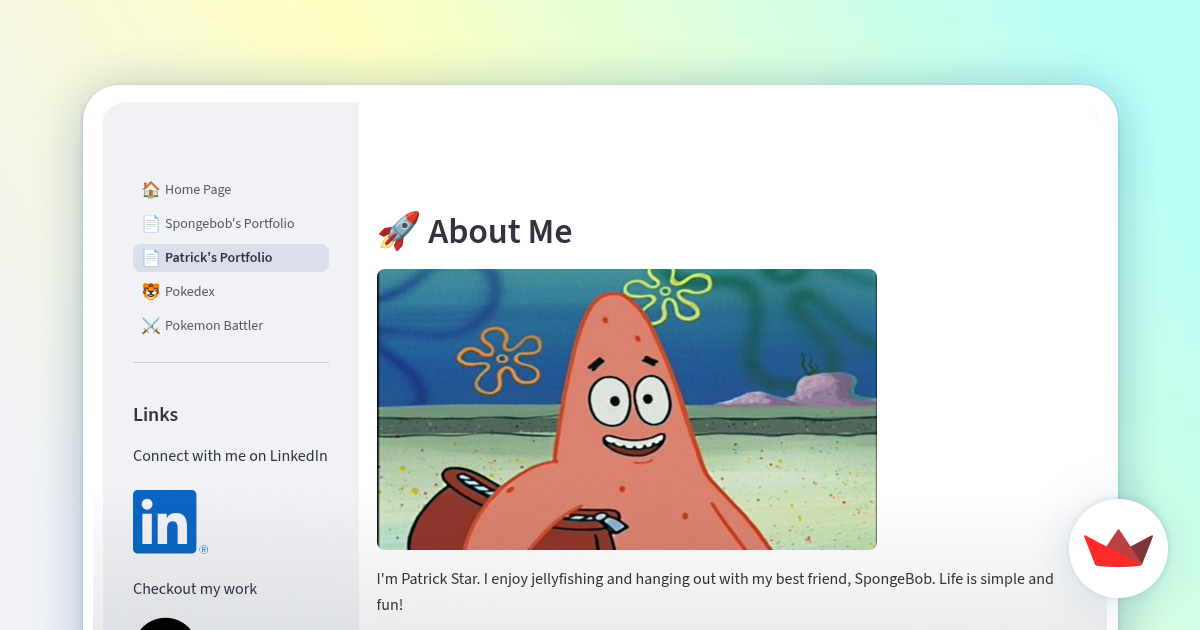Screen dimensions: 1200x630
Task: Click the dark circular icon under Checkout my work
Action: (165, 625)
